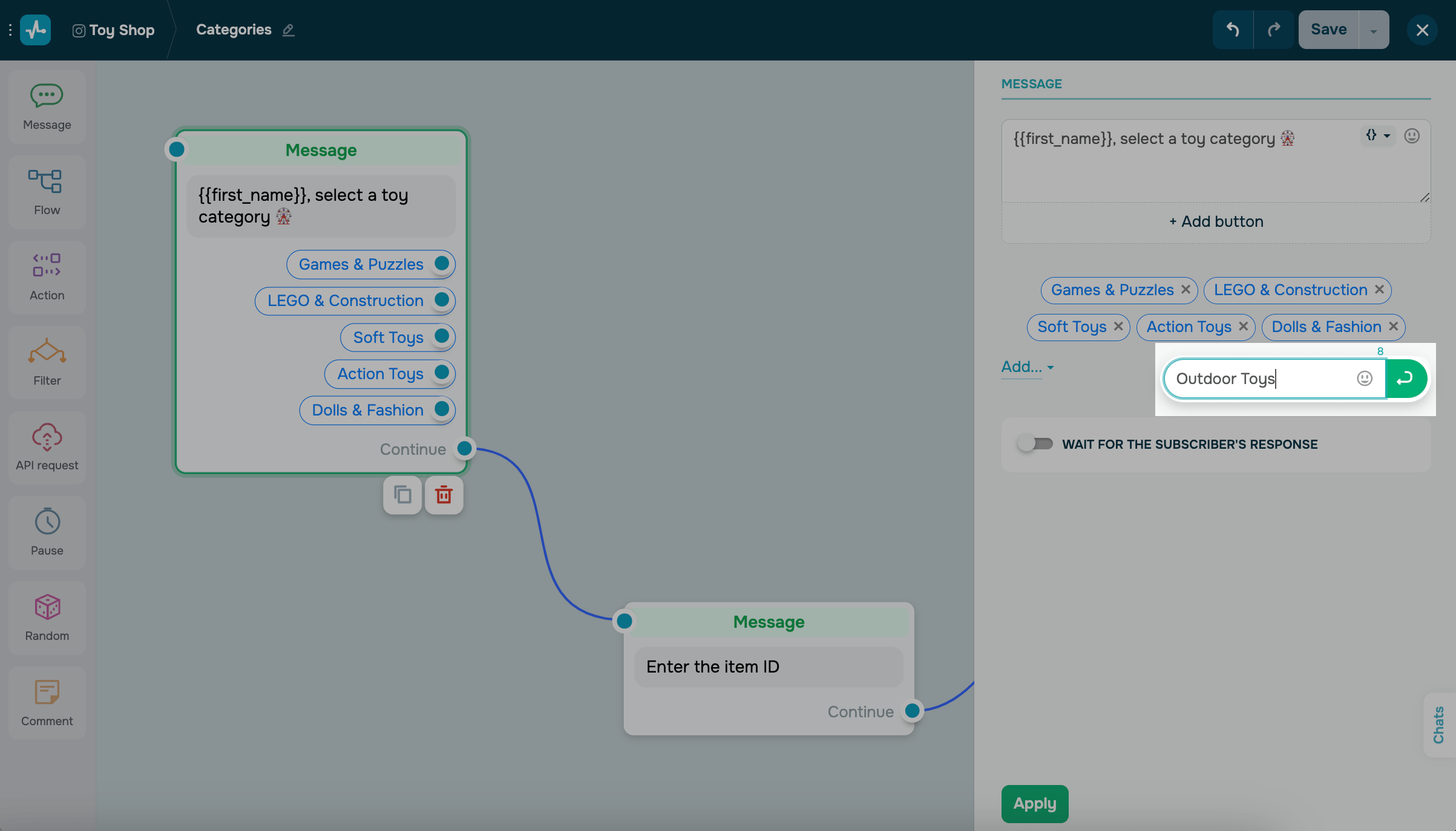Duplicate the selected Message block
1456x831 pixels.
[402, 495]
